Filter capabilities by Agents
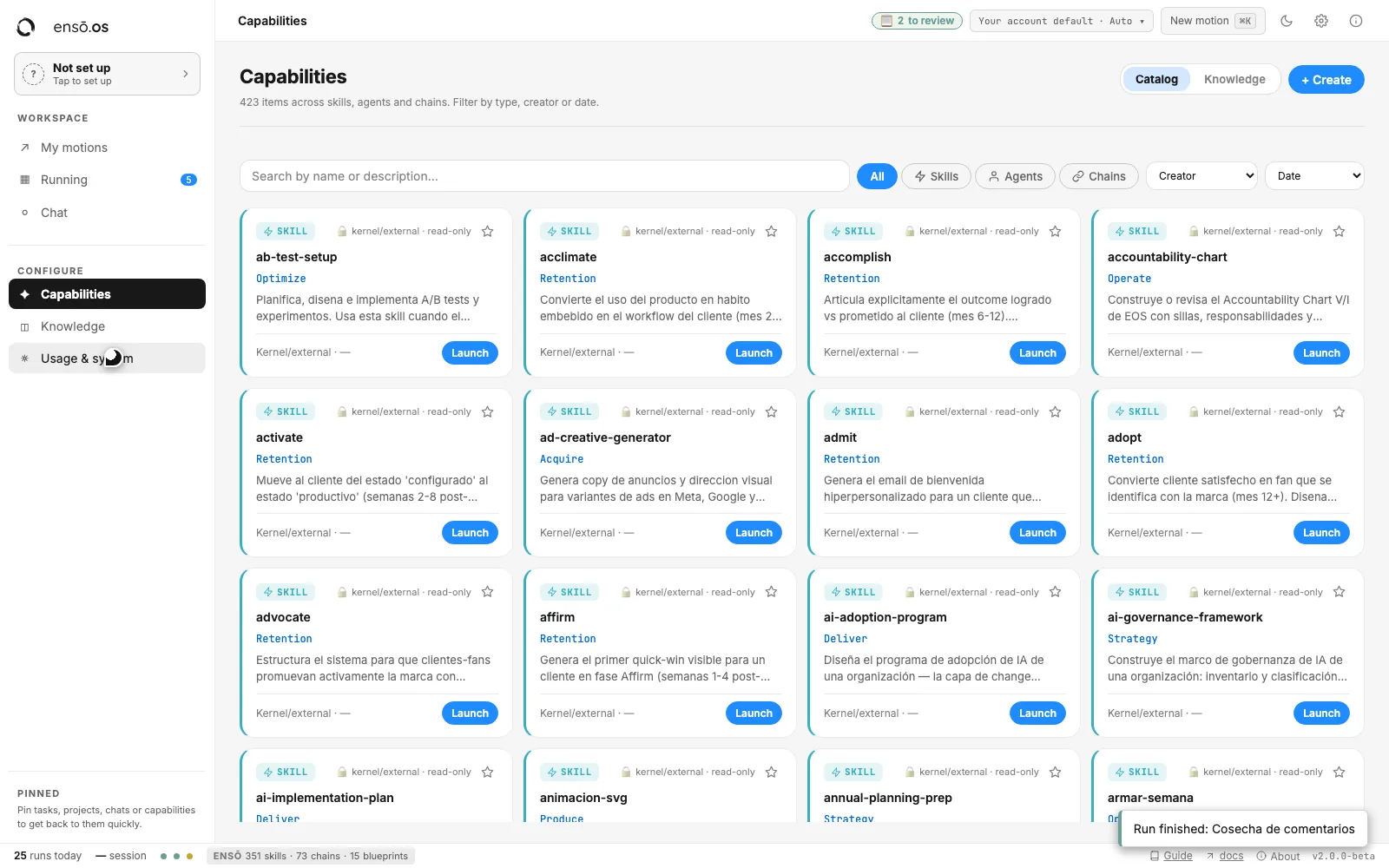The width and height of the screenshot is (1389, 868). tap(1015, 176)
